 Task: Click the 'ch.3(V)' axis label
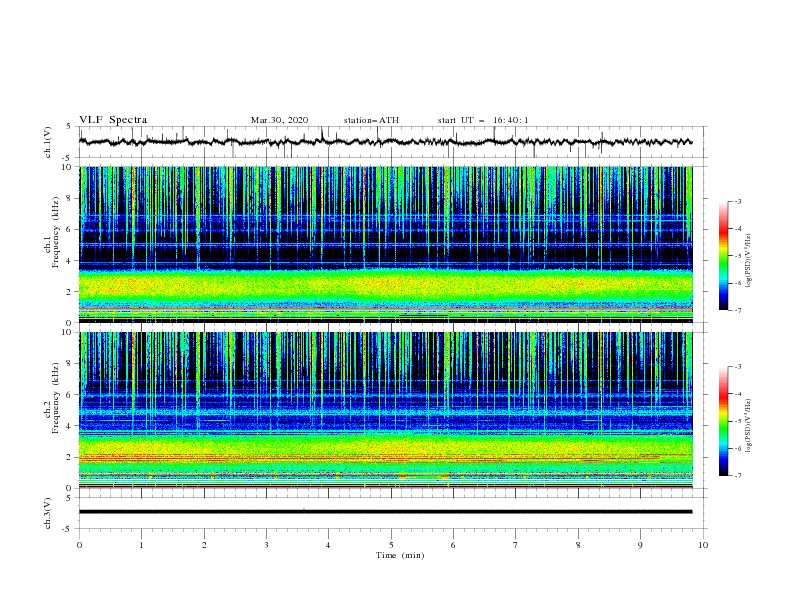48,513
